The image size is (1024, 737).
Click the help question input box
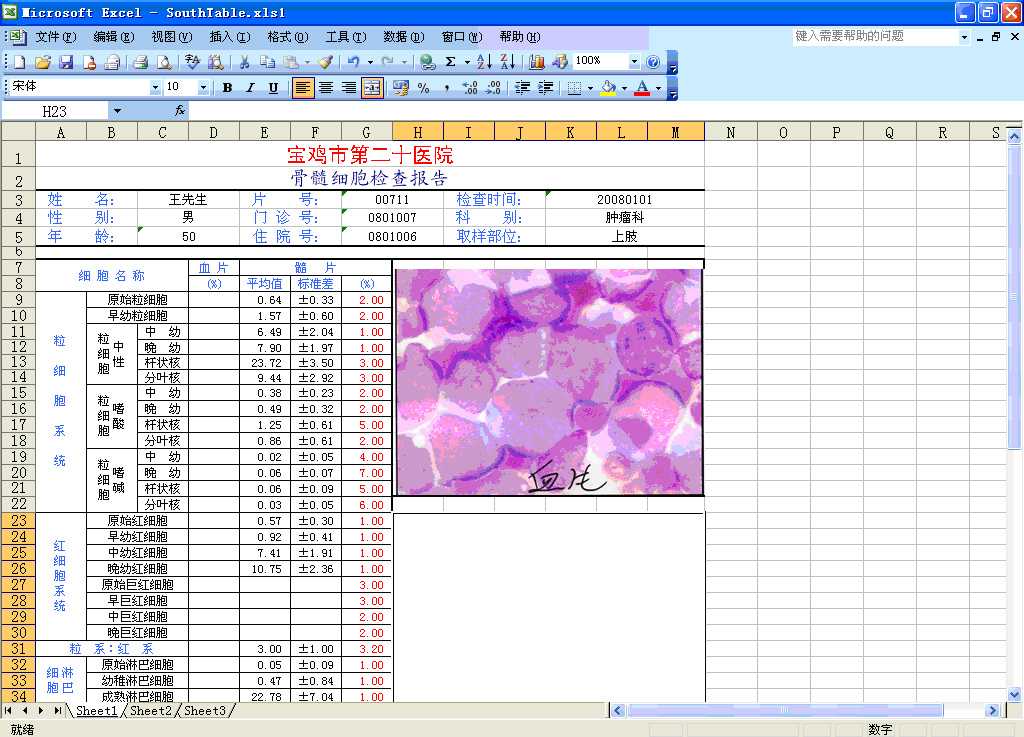(x=876, y=37)
